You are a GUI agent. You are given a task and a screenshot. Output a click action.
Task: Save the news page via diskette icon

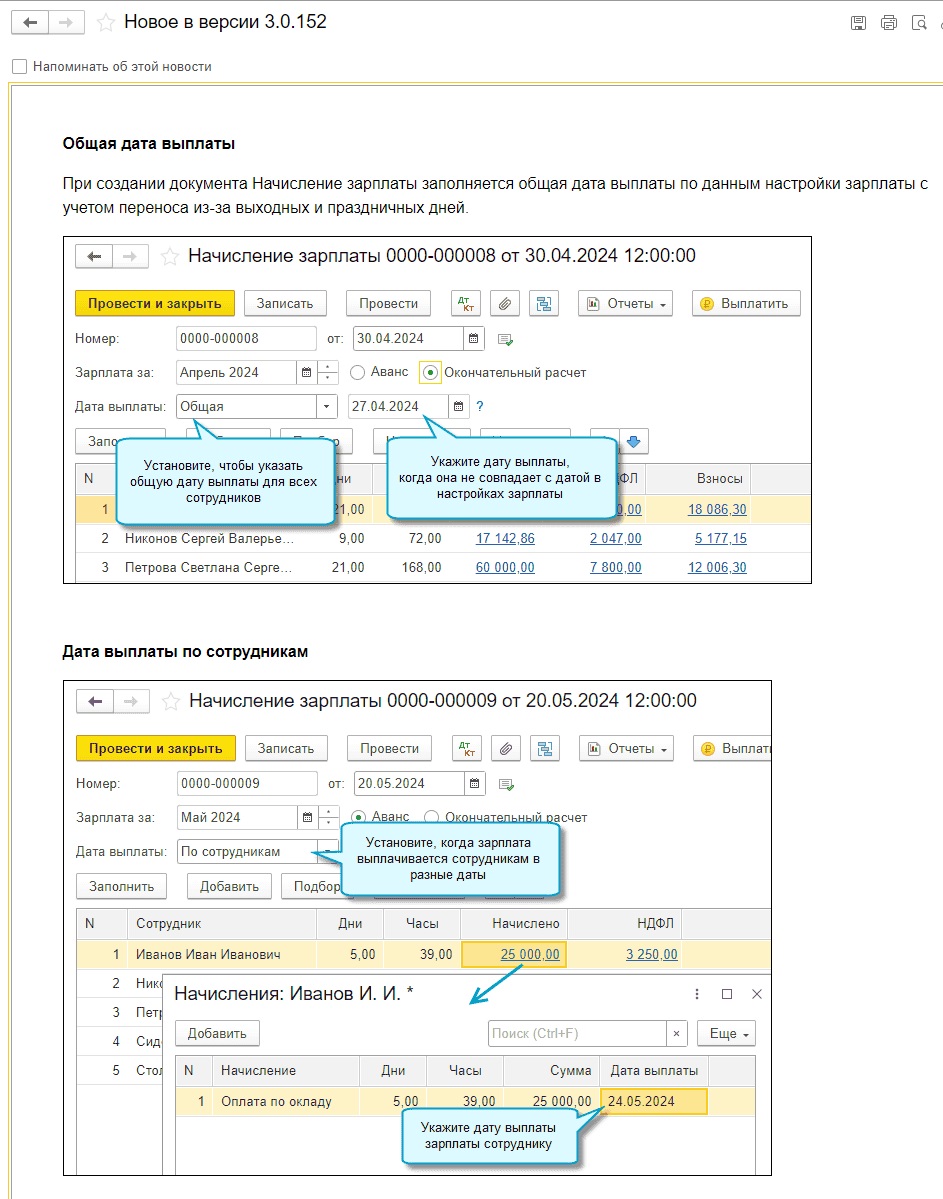coord(858,23)
